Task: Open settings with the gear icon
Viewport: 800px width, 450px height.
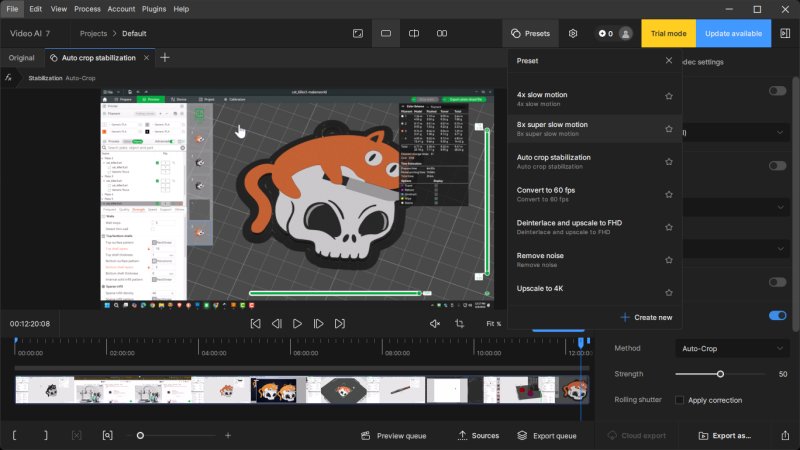Action: tap(573, 33)
